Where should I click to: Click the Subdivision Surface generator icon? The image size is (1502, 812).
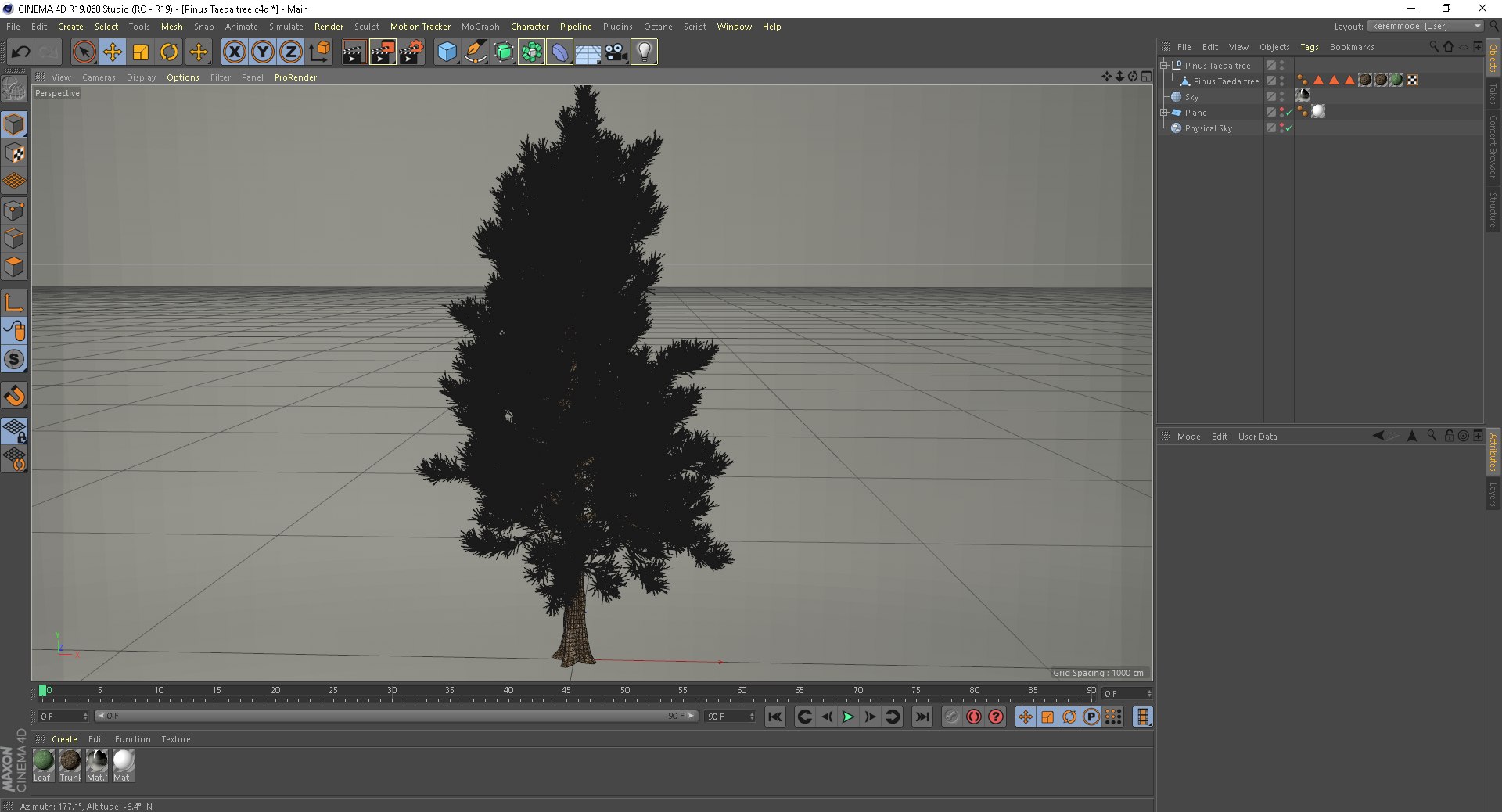coord(503,52)
